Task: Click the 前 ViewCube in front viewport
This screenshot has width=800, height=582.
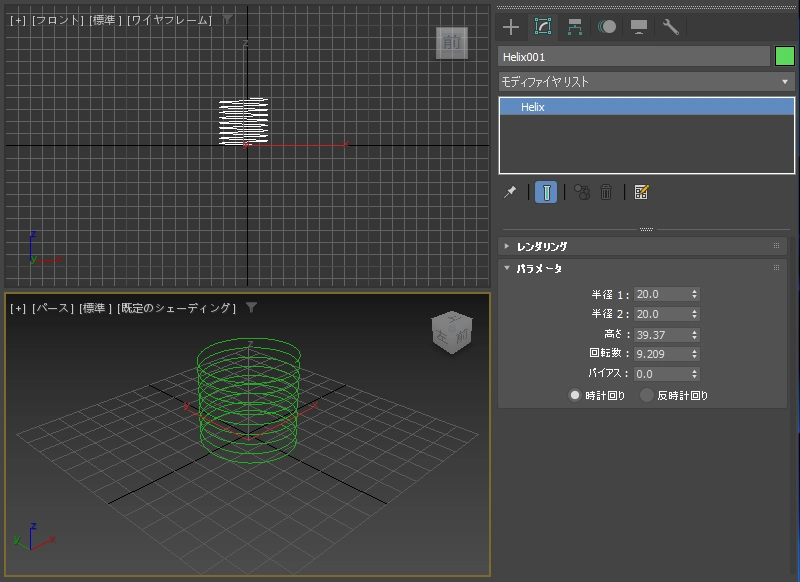Action: [452, 43]
